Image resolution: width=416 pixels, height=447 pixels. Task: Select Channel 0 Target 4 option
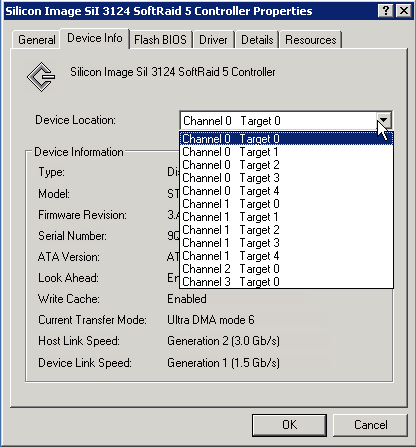tap(286, 191)
